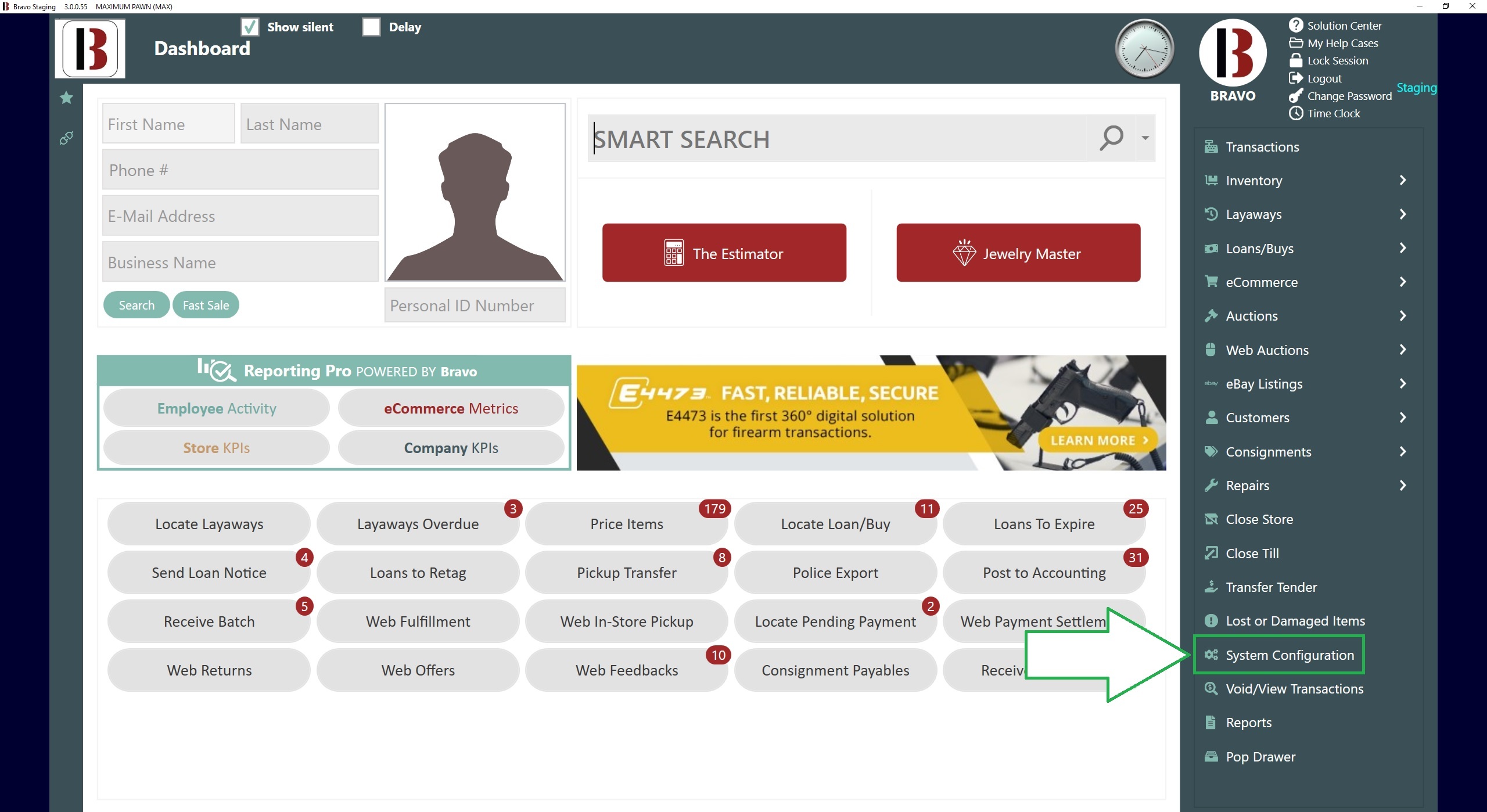Click the Lock Session padlock icon
This screenshot has width=1487, height=812.
click(1296, 60)
